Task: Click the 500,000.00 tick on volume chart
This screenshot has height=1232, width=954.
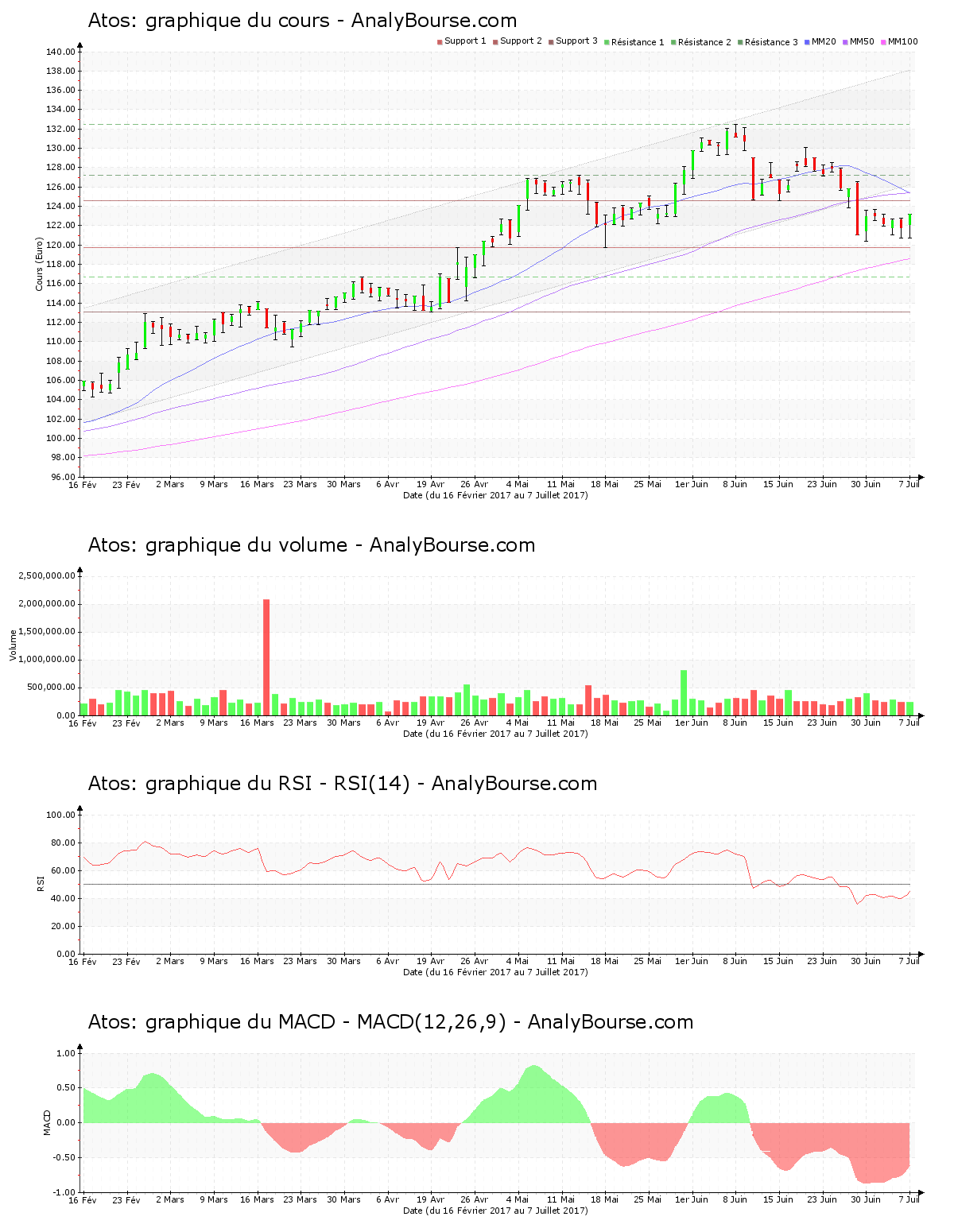Action: 52,688
